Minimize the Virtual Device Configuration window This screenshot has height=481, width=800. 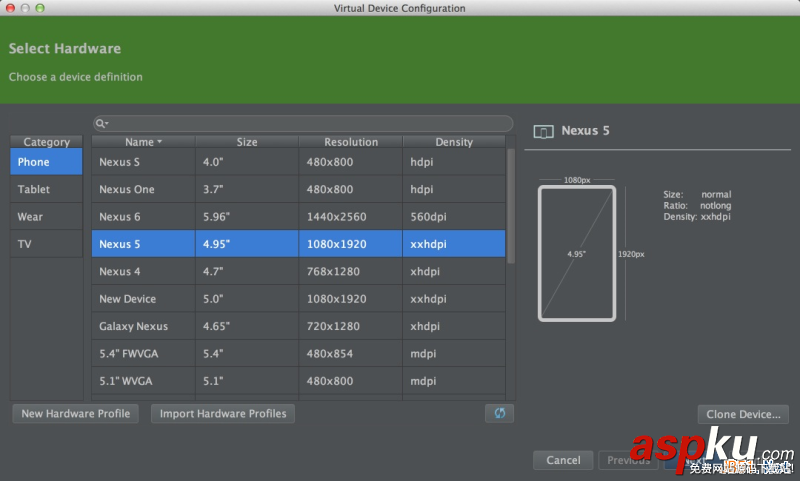(25, 8)
